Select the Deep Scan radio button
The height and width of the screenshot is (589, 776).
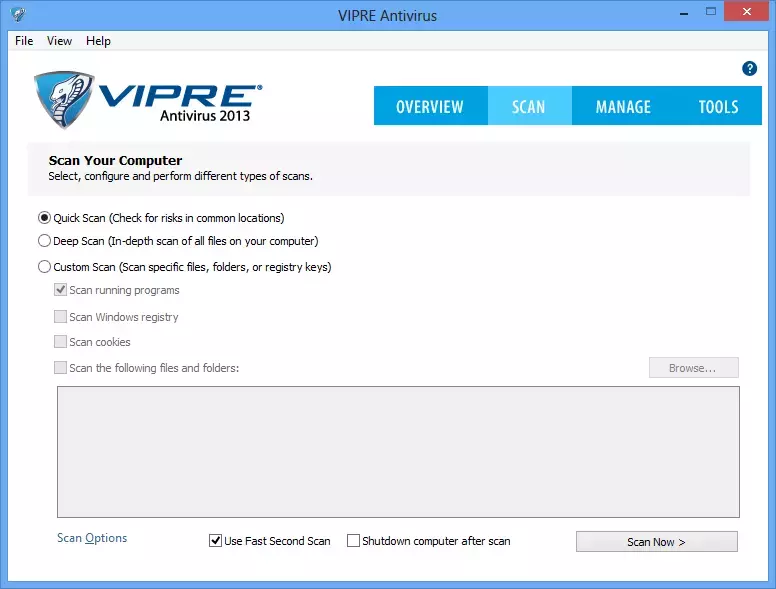pyautogui.click(x=44, y=241)
